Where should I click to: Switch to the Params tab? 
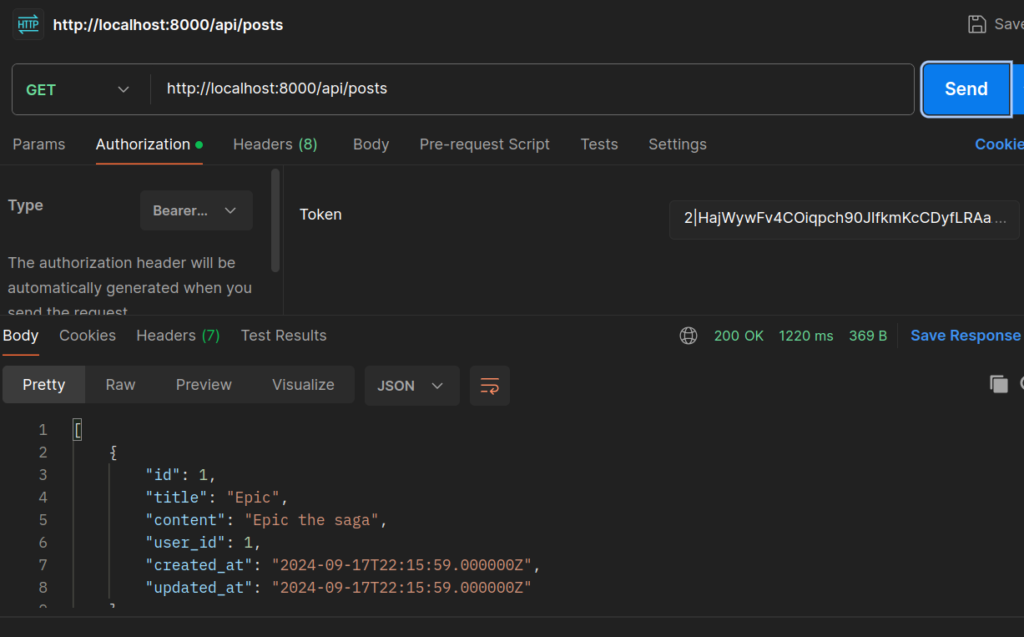coord(39,144)
